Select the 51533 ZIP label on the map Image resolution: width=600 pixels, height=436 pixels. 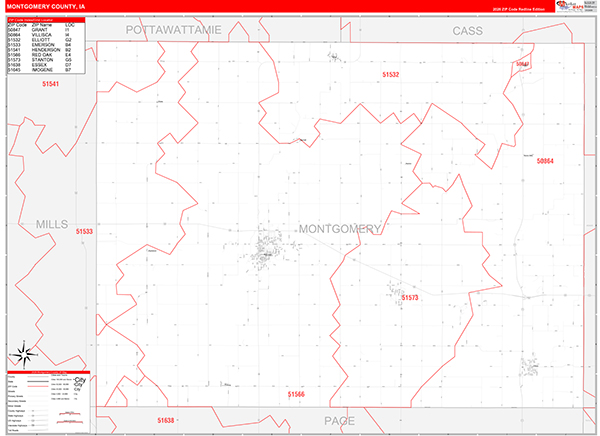84,231
